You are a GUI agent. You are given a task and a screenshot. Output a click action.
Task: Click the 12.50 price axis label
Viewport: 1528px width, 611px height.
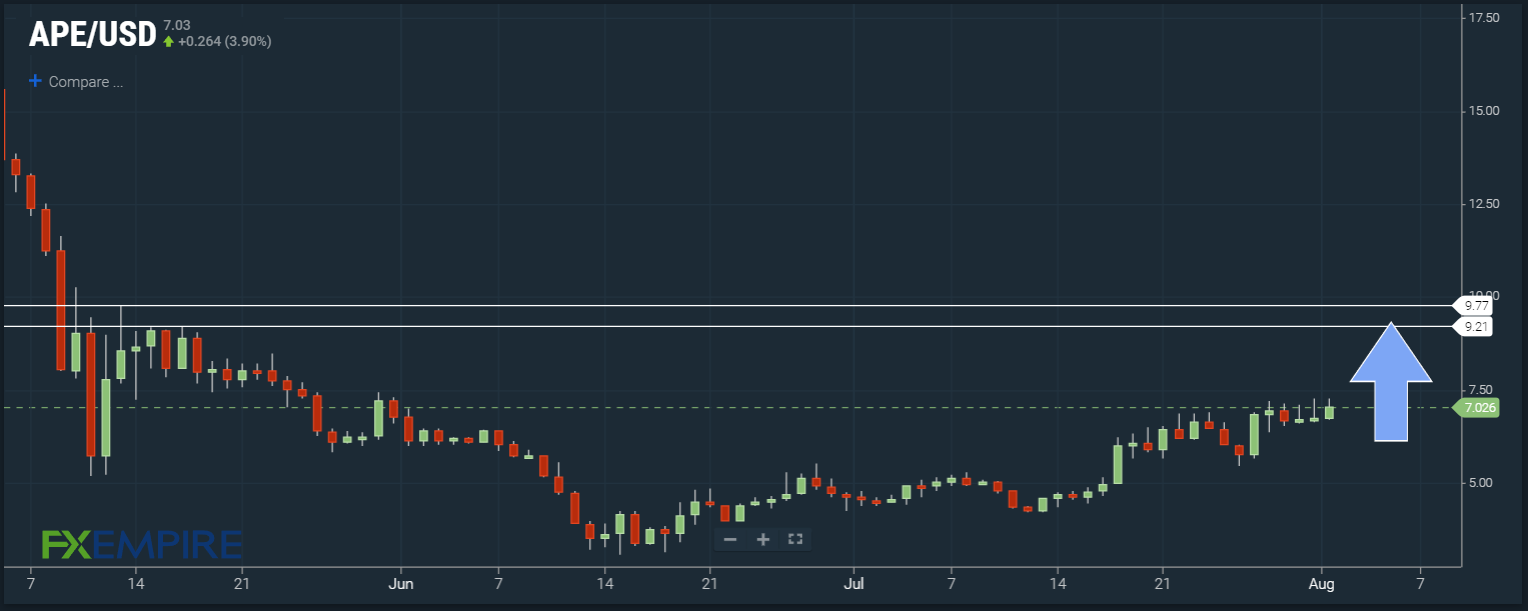pyautogui.click(x=1485, y=204)
